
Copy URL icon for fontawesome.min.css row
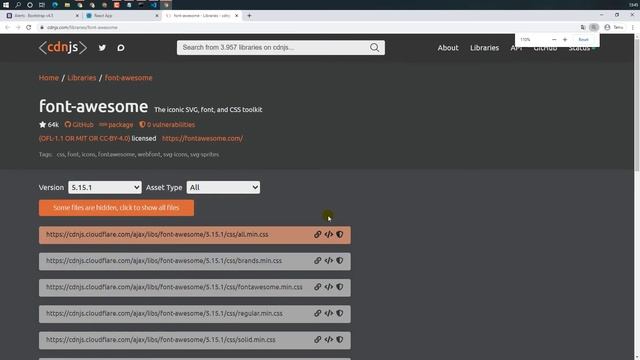click(318, 287)
